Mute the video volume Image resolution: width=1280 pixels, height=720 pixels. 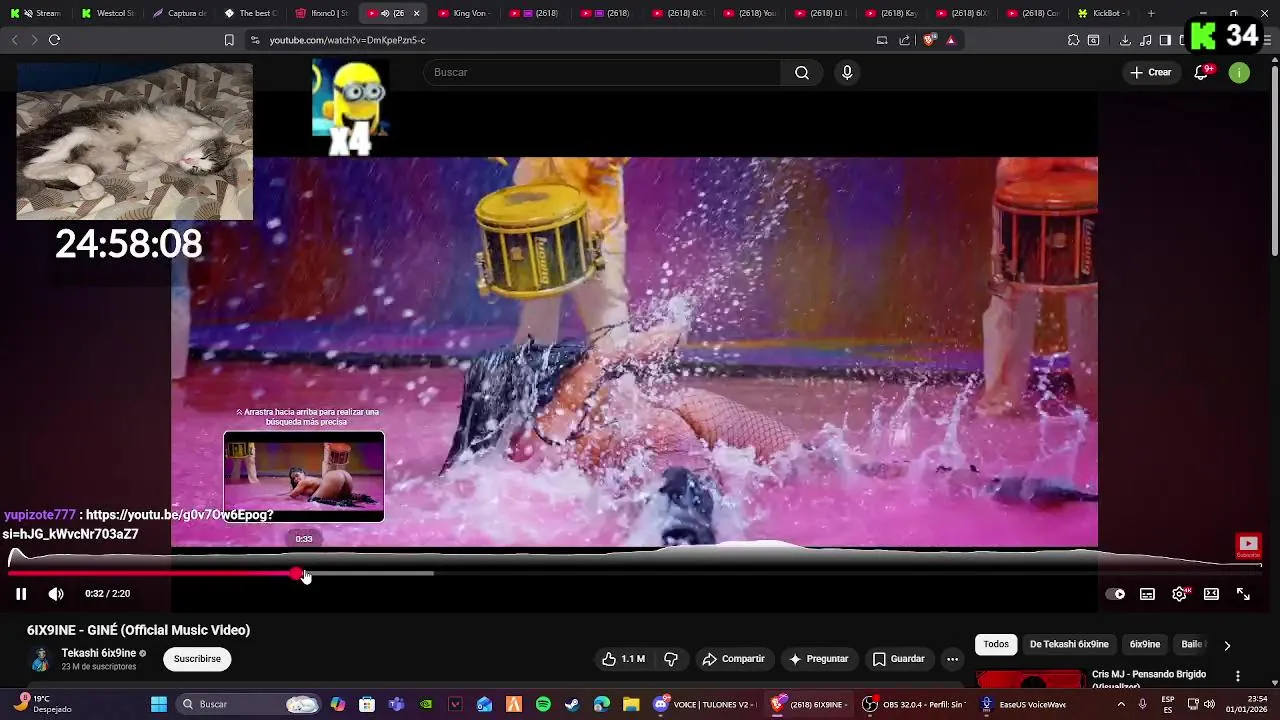coord(56,594)
